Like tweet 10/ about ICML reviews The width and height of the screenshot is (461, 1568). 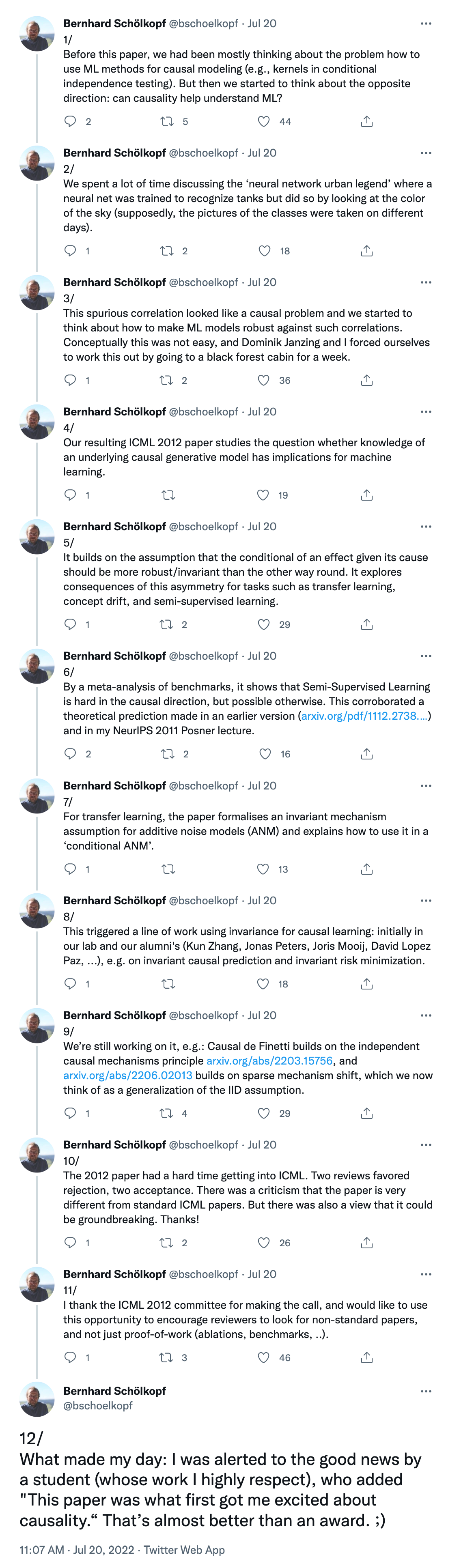(x=264, y=1243)
